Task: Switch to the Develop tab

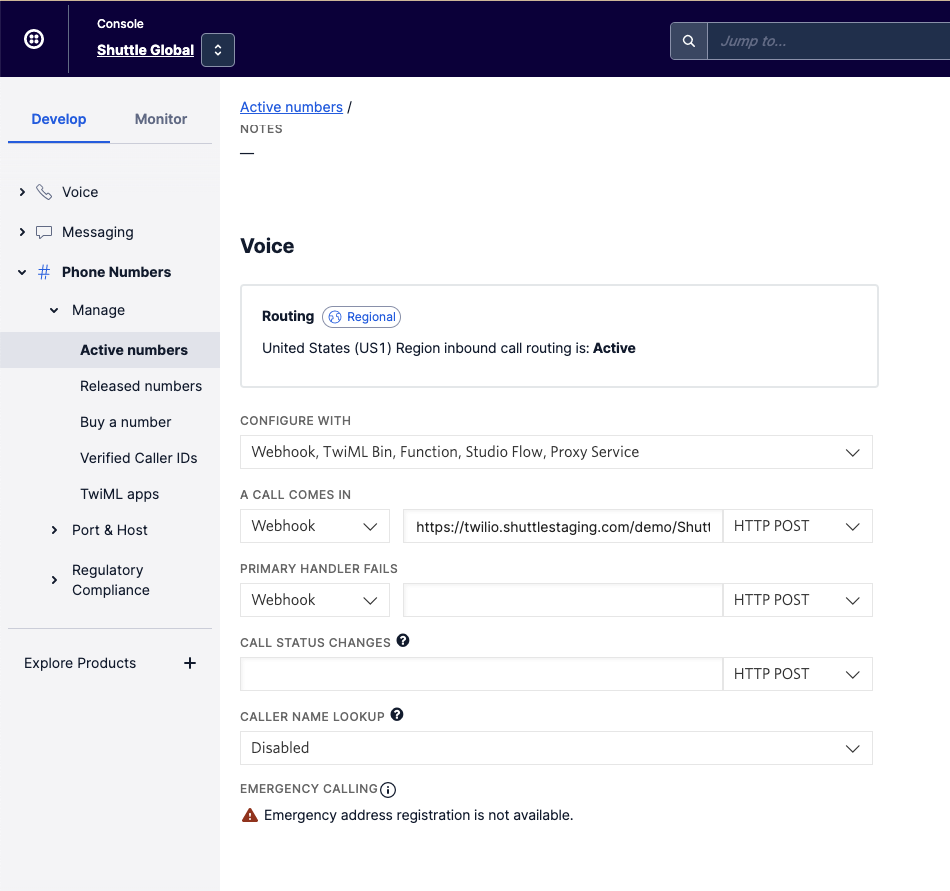Action: [59, 119]
